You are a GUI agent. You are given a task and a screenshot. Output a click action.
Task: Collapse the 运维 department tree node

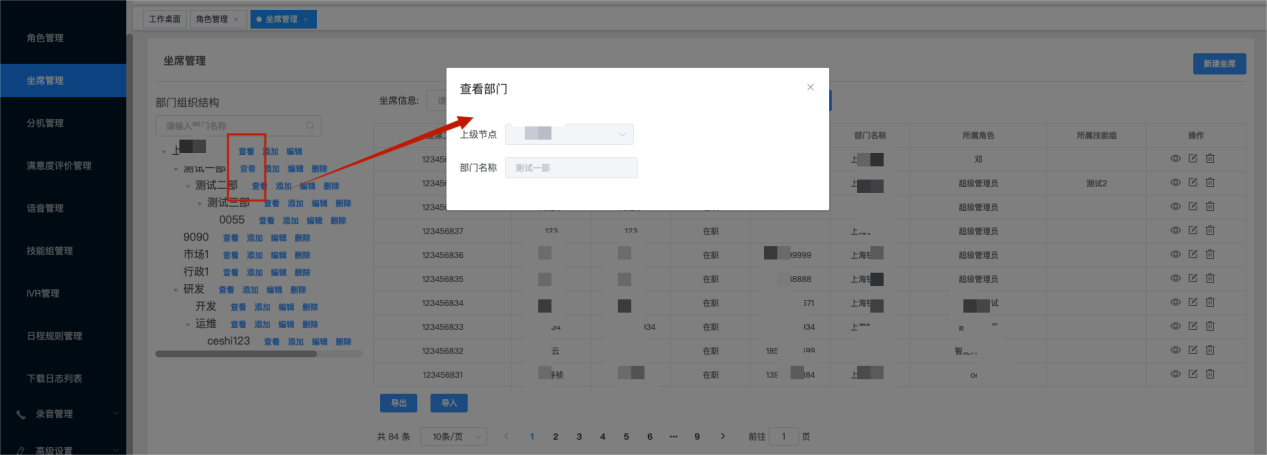pos(187,324)
